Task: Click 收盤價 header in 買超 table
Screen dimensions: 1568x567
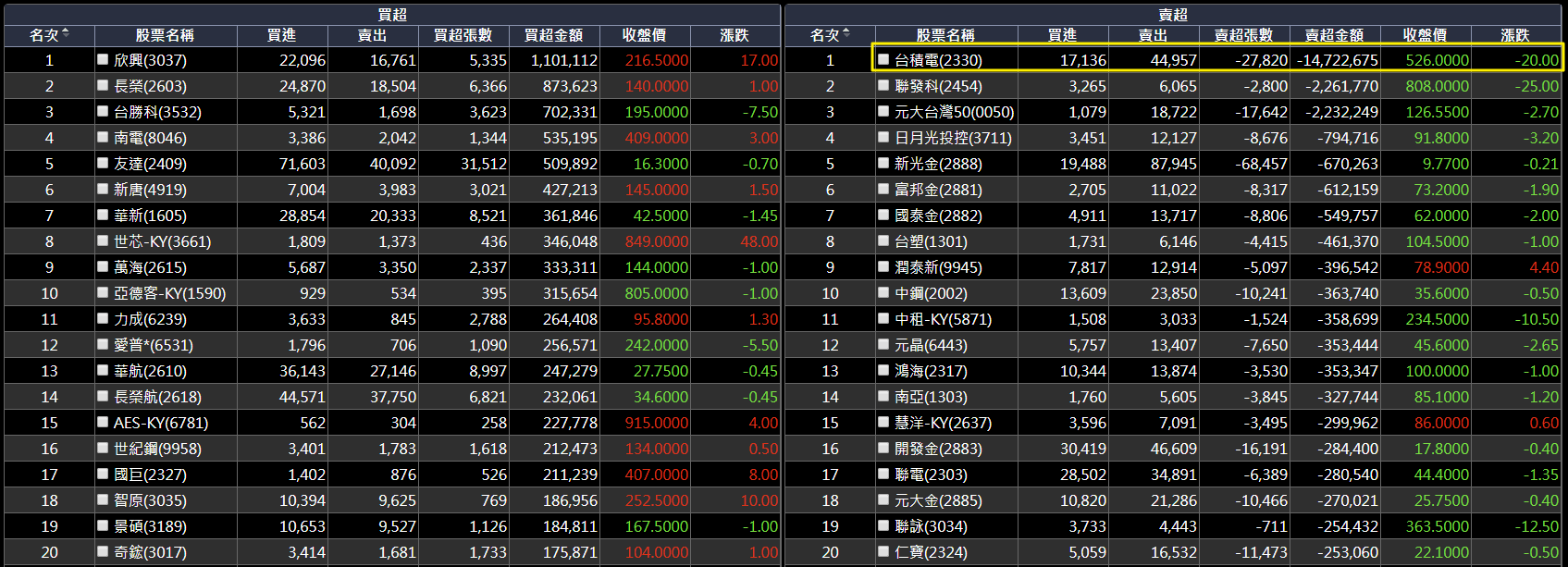Action: [x=644, y=35]
